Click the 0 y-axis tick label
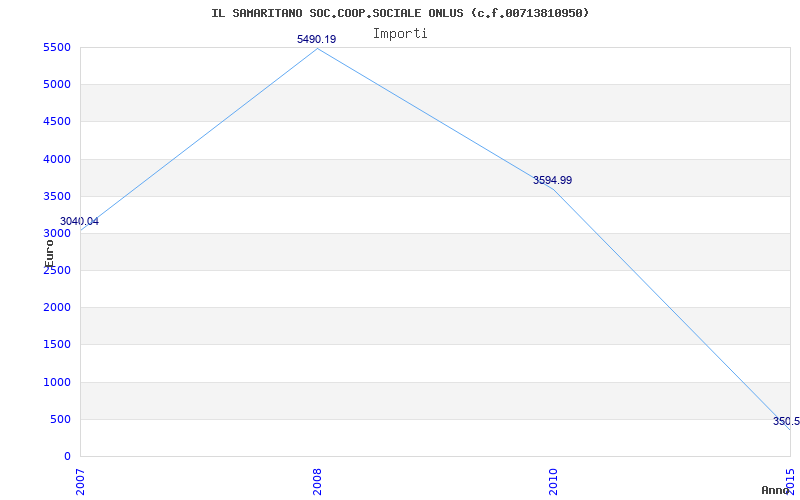 (67, 456)
